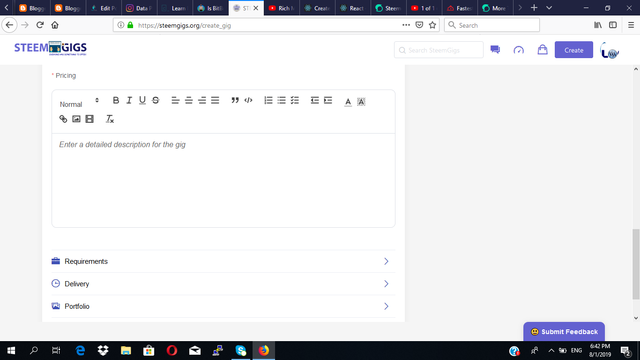Insert an image into the description
640x360 pixels.
click(76, 119)
